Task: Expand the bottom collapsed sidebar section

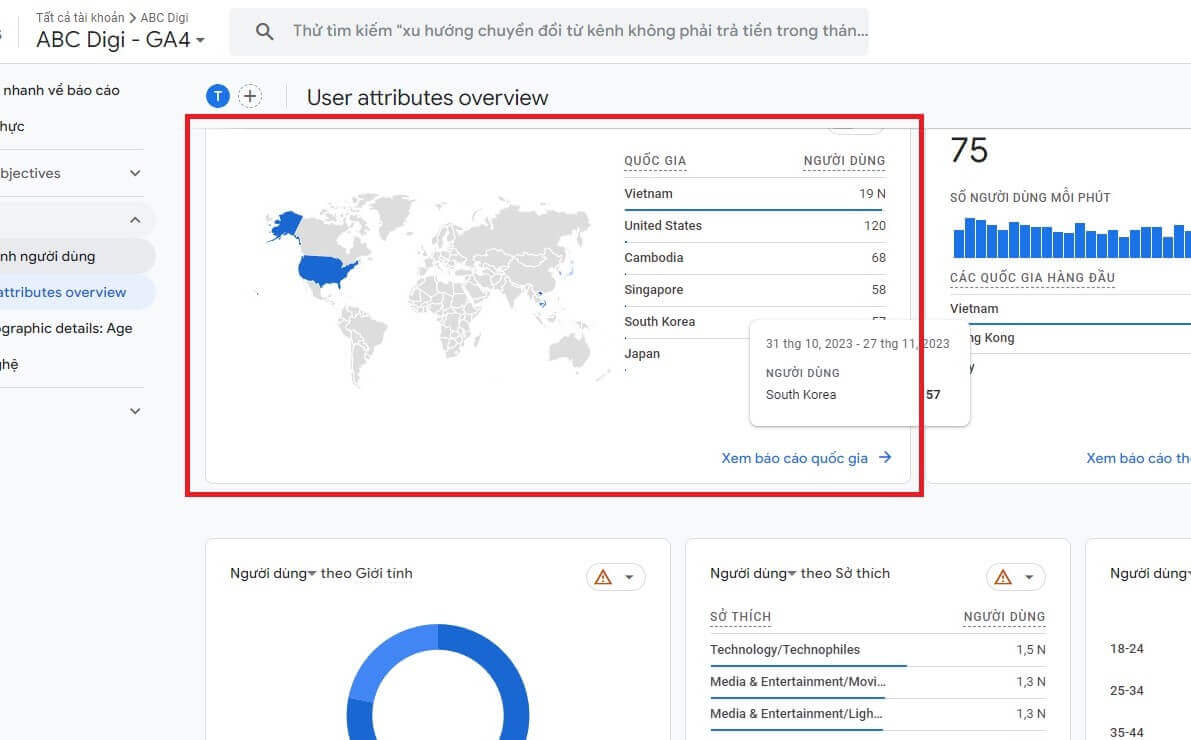Action: [135, 411]
